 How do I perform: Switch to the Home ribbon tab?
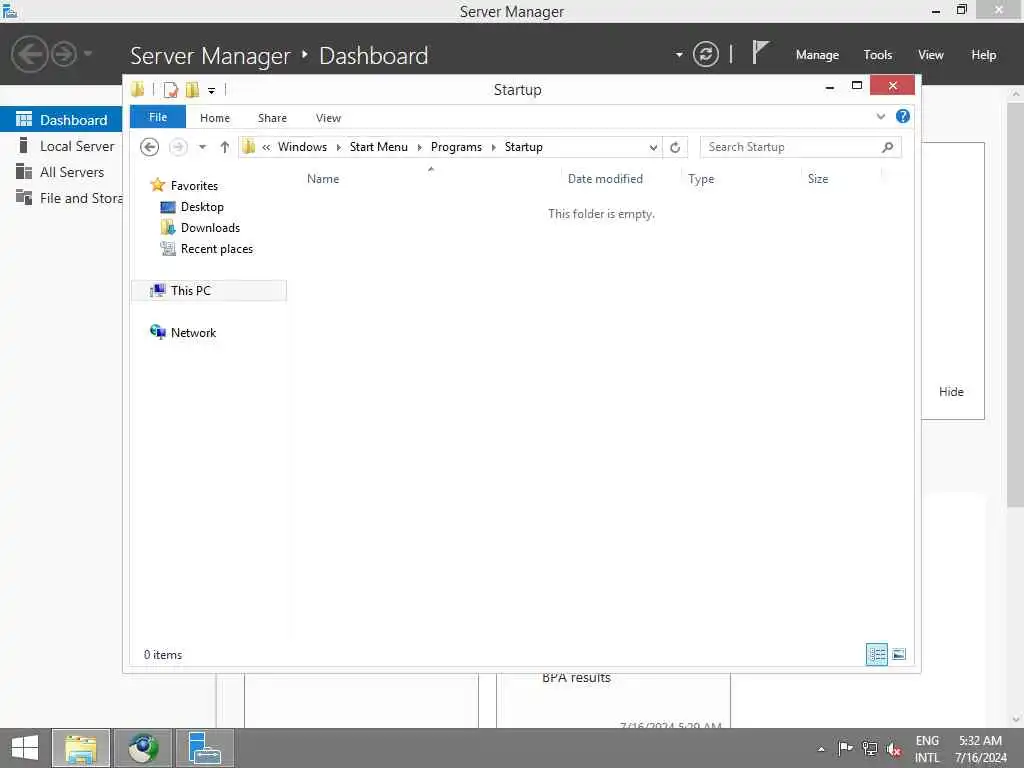point(215,118)
